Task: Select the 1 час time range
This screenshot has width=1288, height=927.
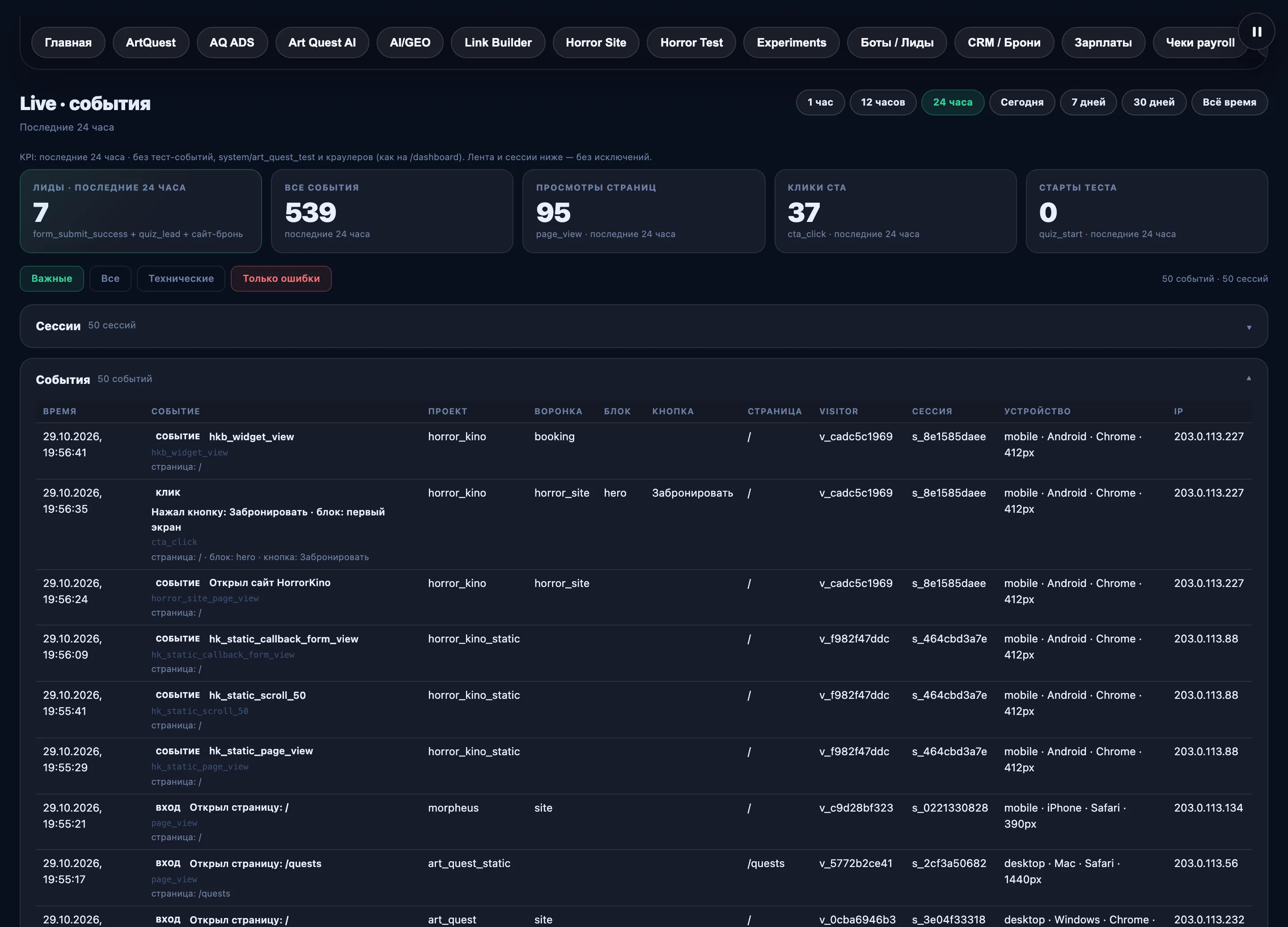Action: [820, 102]
